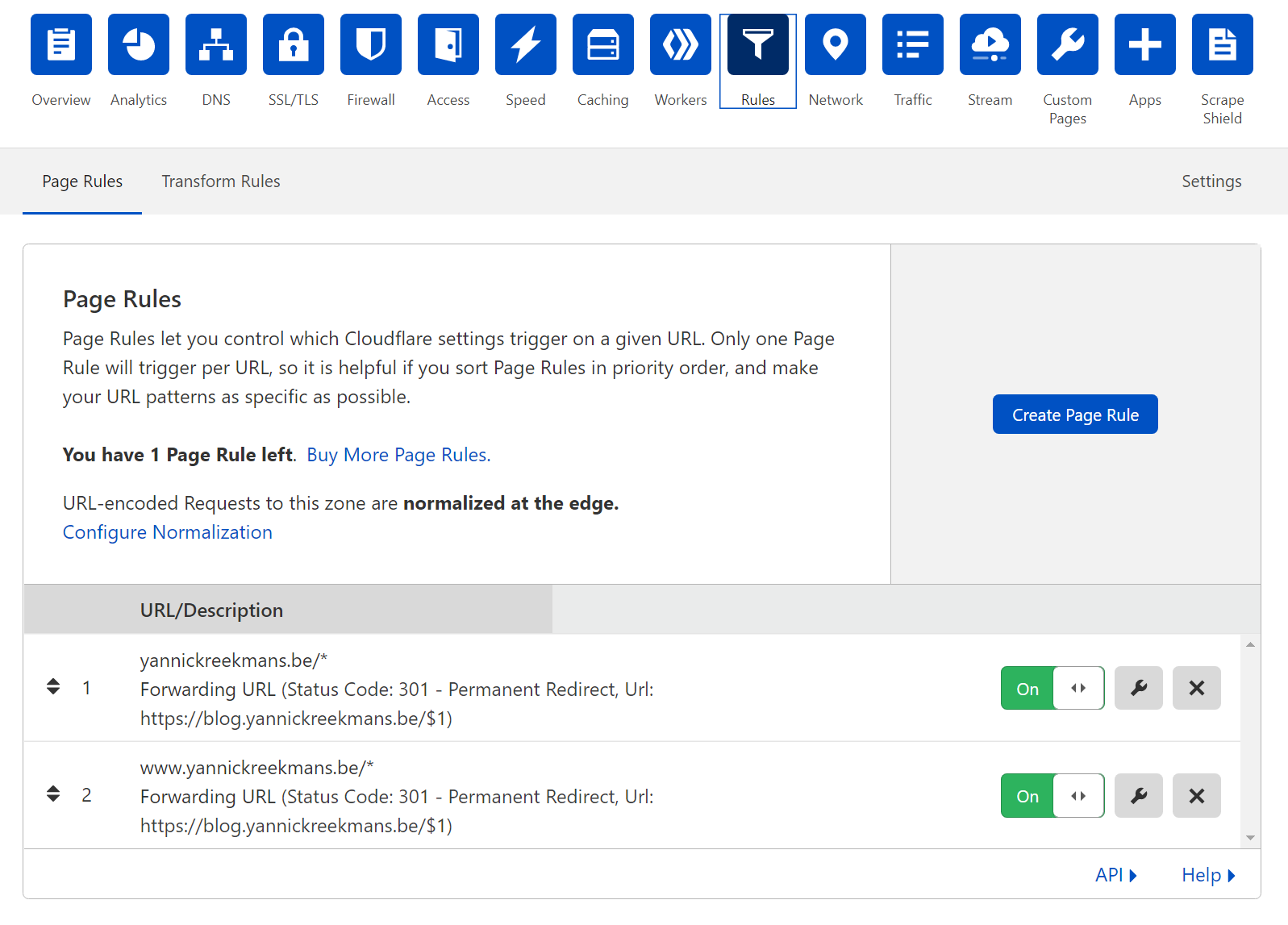Open the Scrape Shield document icon
This screenshot has height=925, width=1288.
(x=1223, y=44)
